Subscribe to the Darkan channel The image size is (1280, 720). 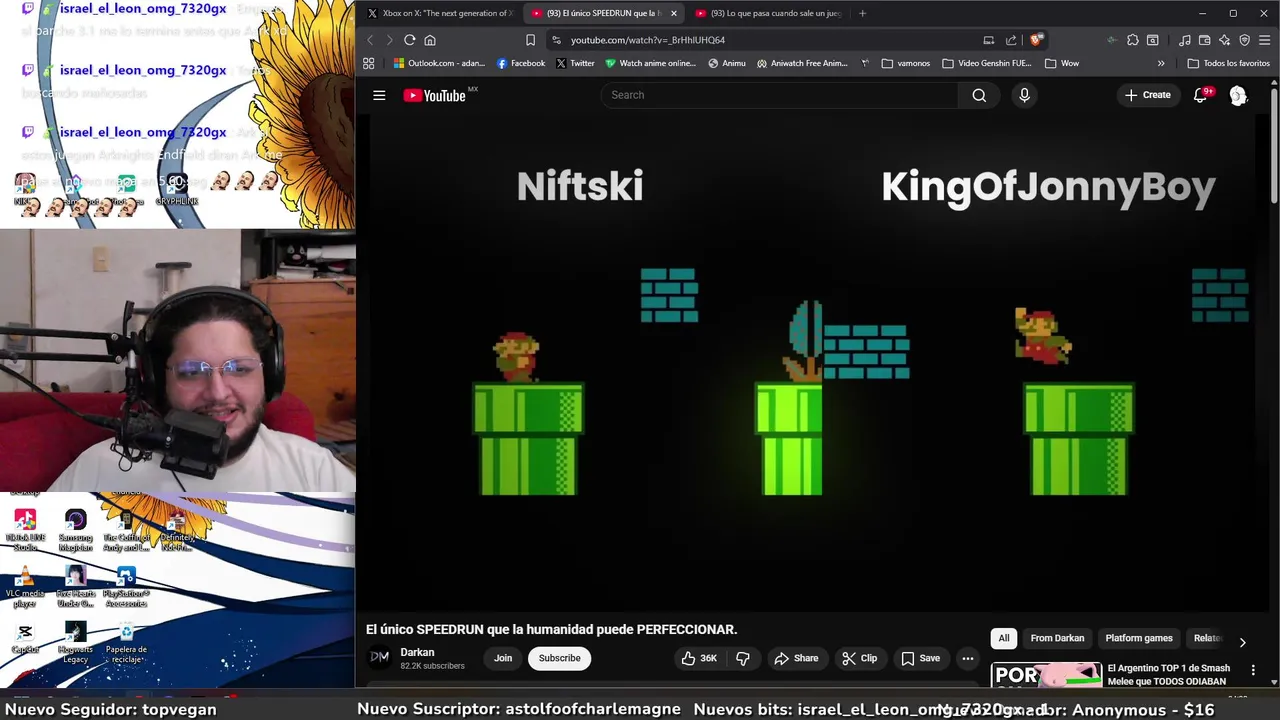click(559, 658)
